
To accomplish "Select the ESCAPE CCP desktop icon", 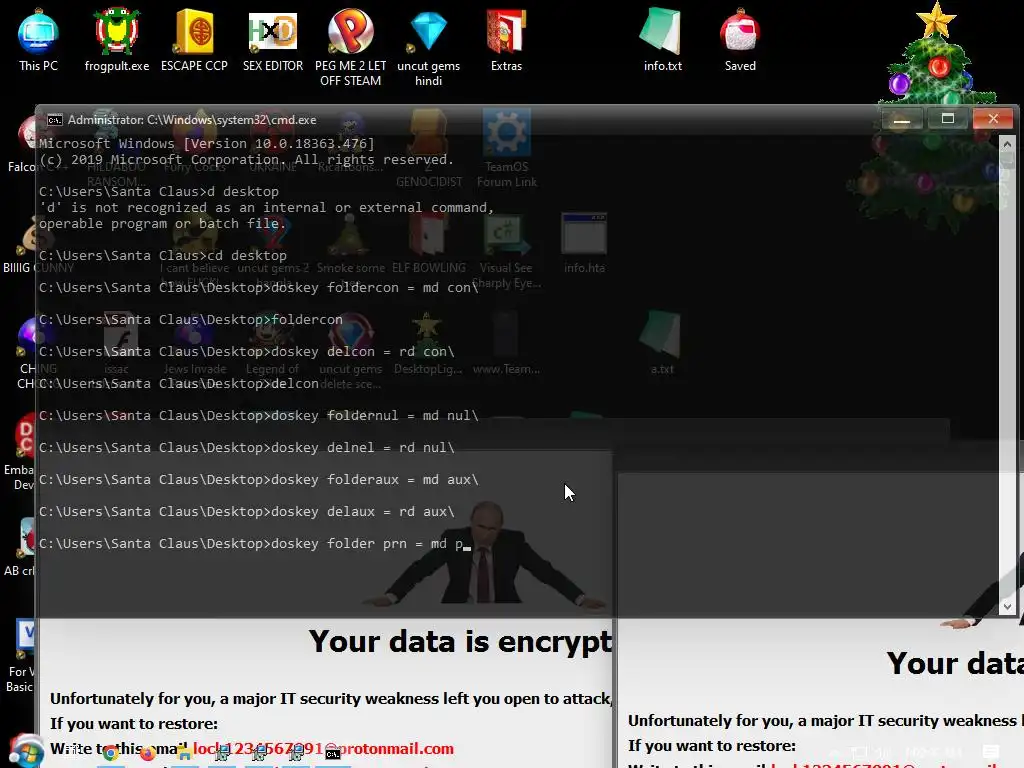I will coord(194,40).
